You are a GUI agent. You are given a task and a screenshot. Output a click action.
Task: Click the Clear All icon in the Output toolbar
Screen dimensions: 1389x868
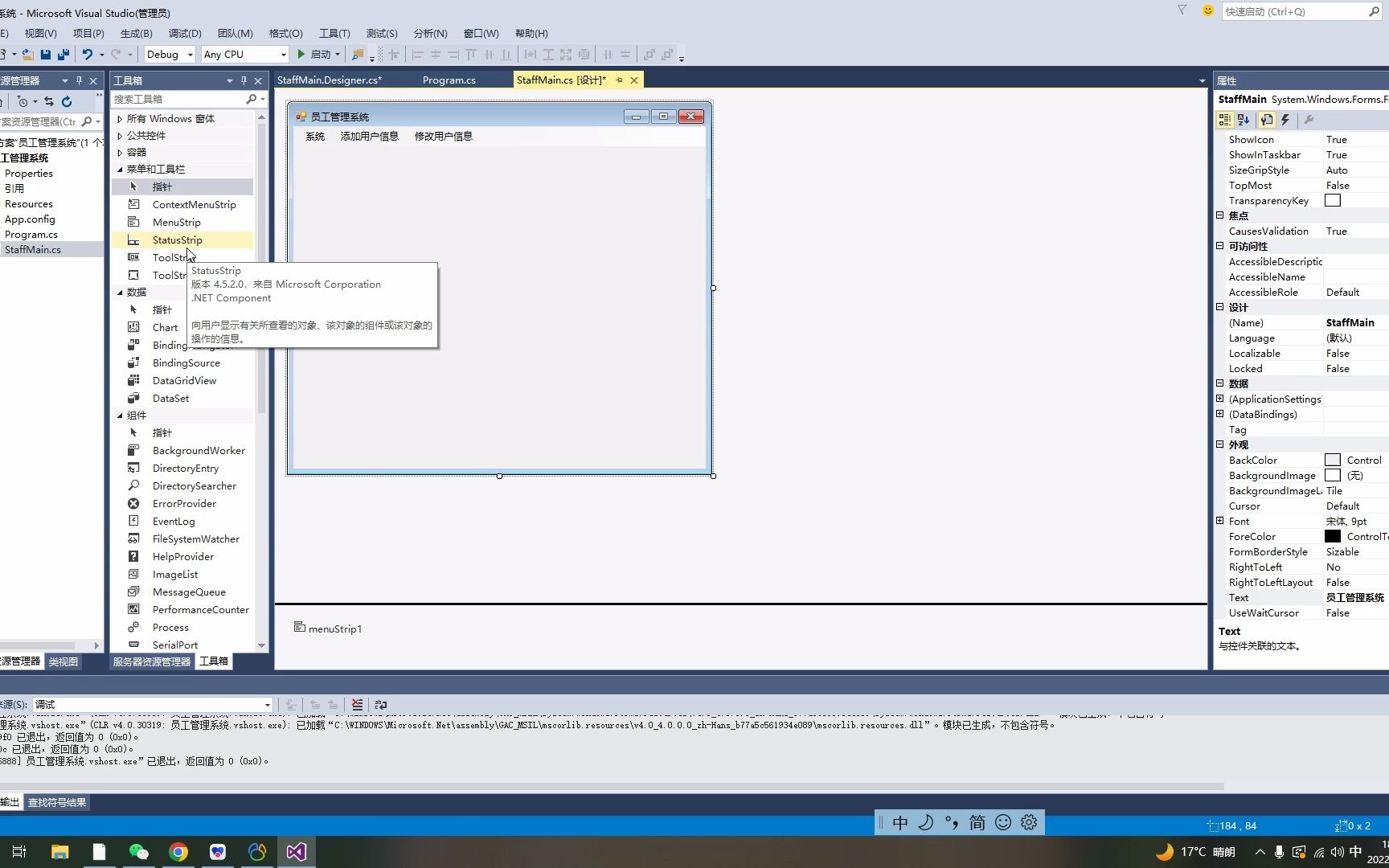(357, 705)
